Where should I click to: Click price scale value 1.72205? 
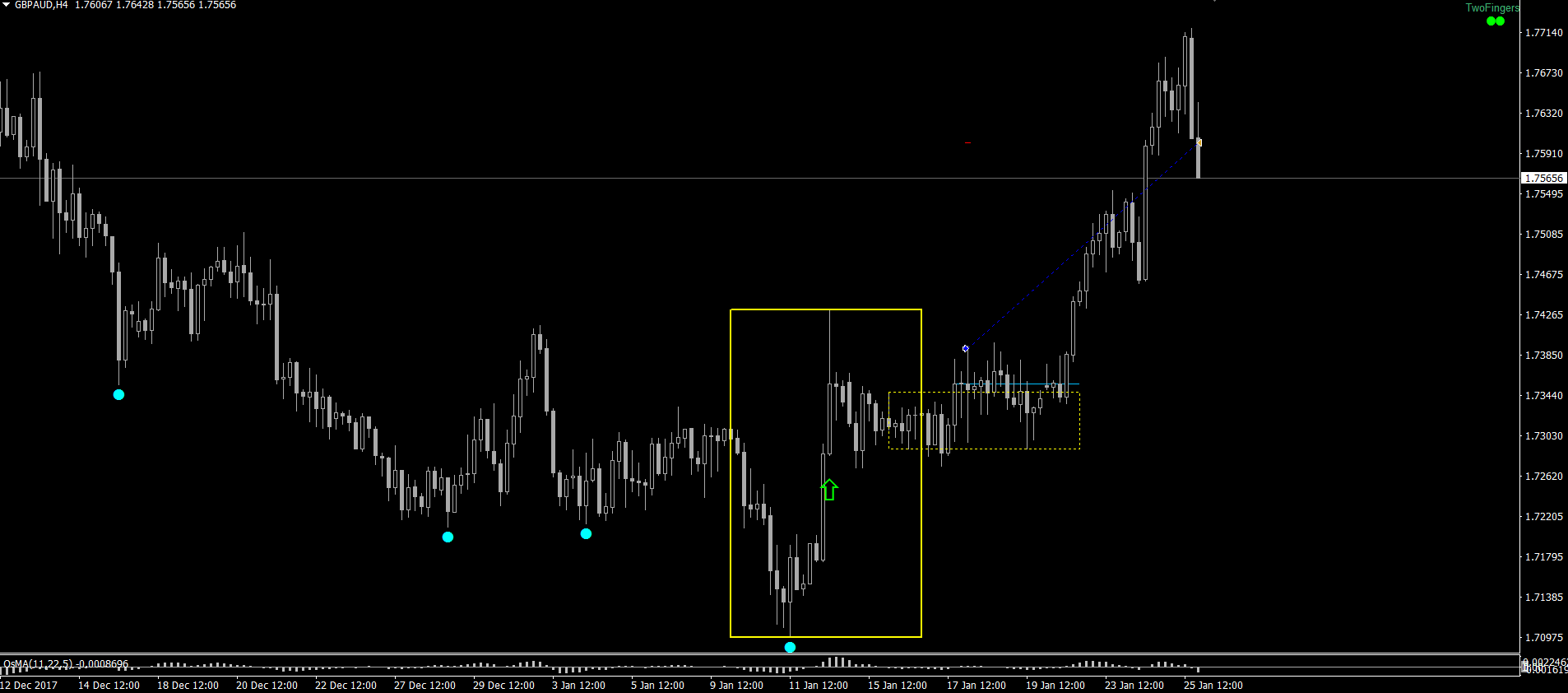pos(1544,517)
